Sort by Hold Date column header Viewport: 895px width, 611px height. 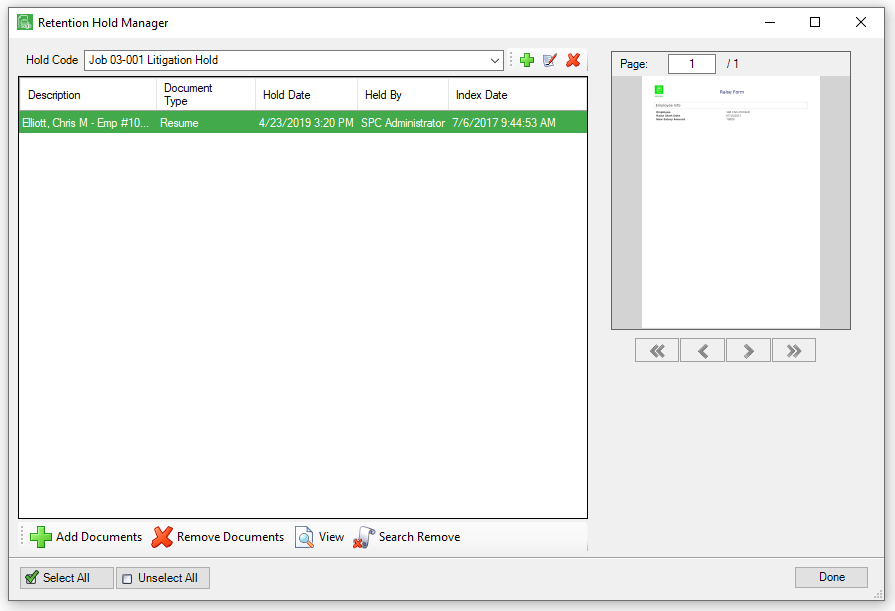click(307, 94)
